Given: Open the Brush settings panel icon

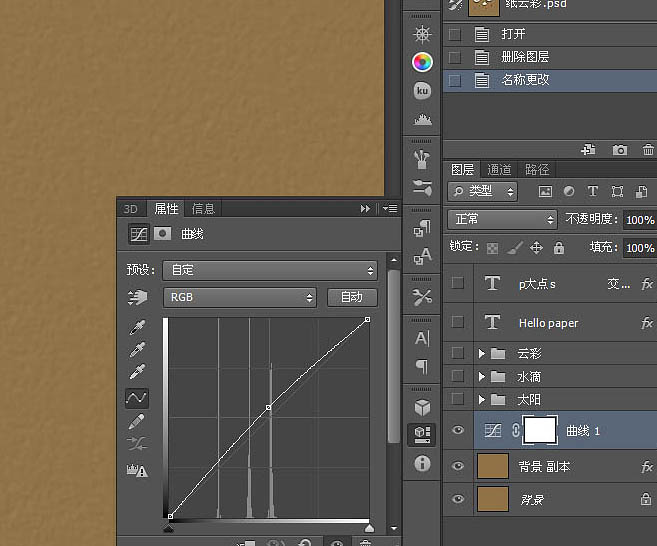Looking at the screenshot, I should (422, 188).
